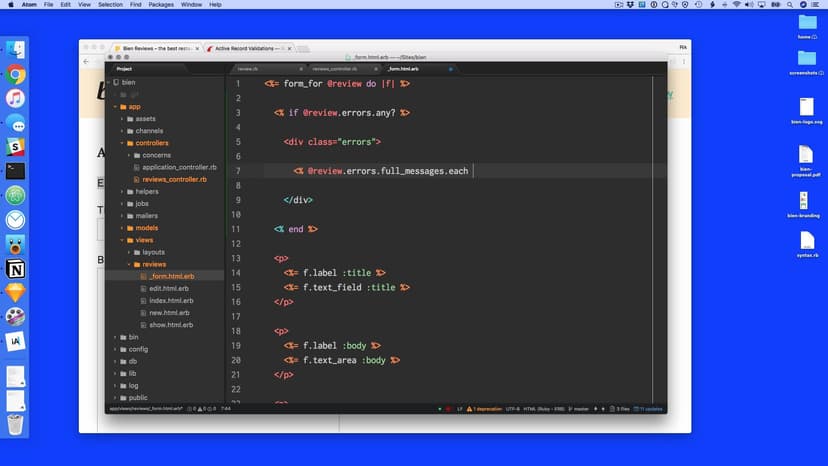Select the Active Record Validations browser tab
828x466 pixels.
(x=246, y=48)
